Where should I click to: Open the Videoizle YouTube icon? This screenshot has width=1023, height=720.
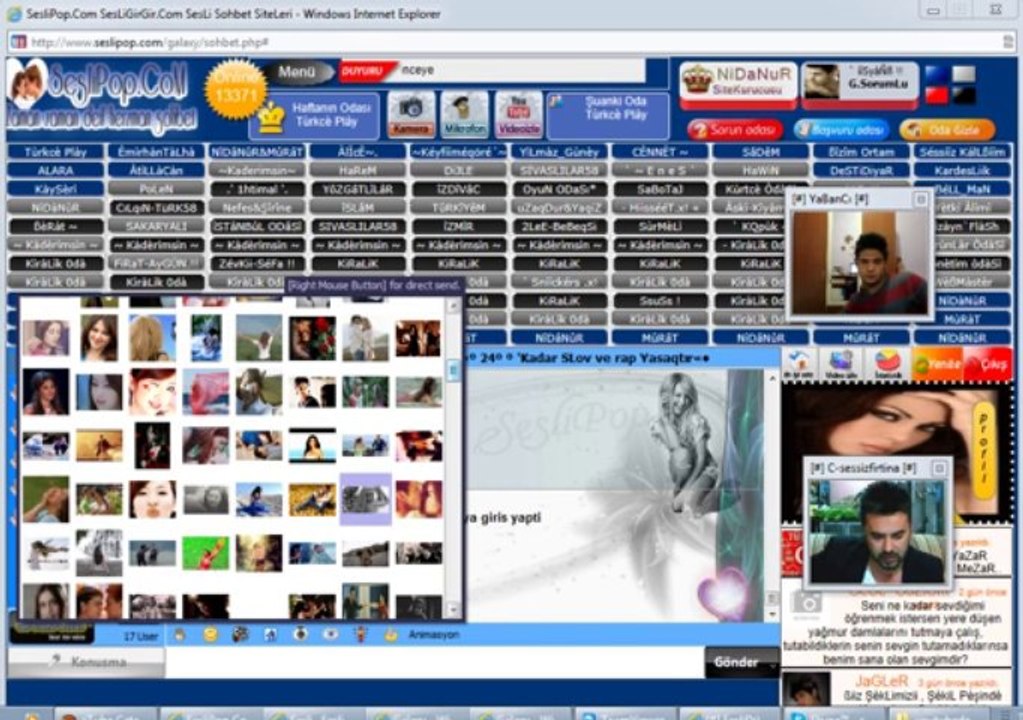tap(518, 115)
